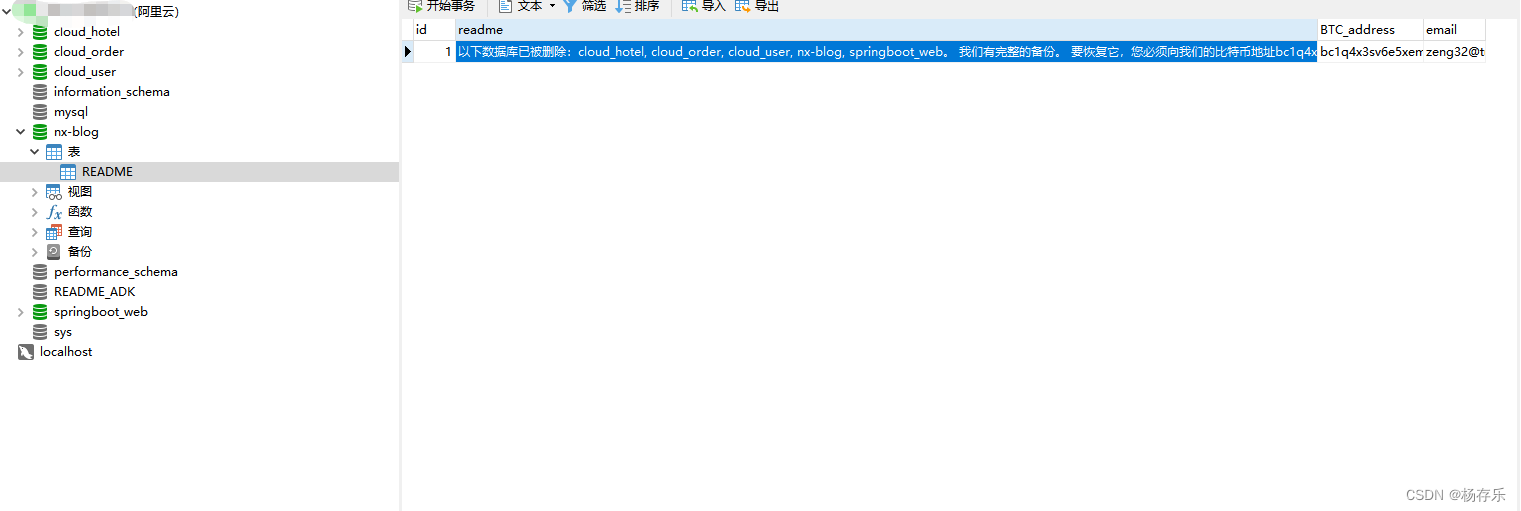1521x511 pixels.
Task: Click the current row indicator arrow
Action: [x=407, y=52]
